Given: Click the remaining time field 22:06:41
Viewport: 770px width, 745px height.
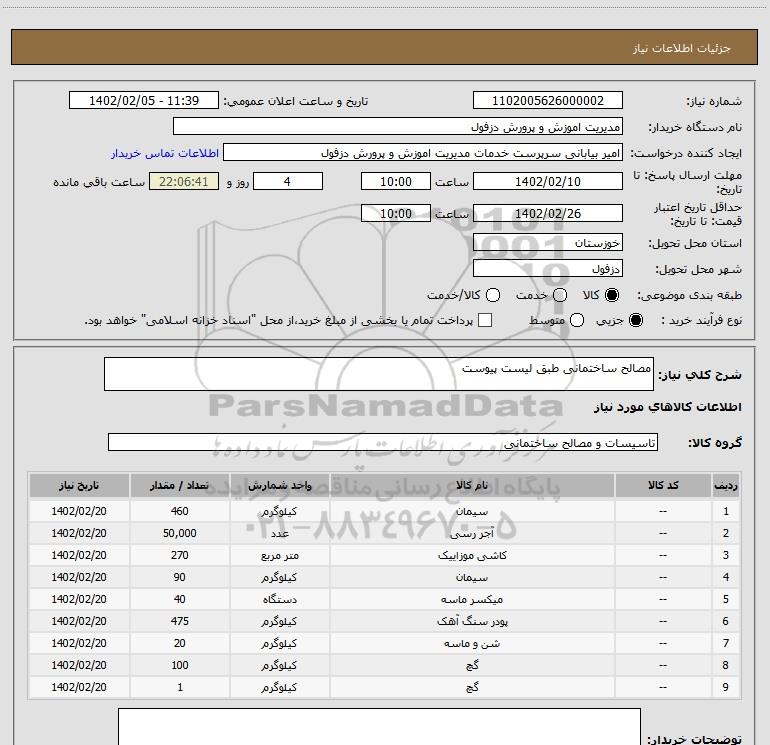Looking at the screenshot, I should tap(184, 181).
